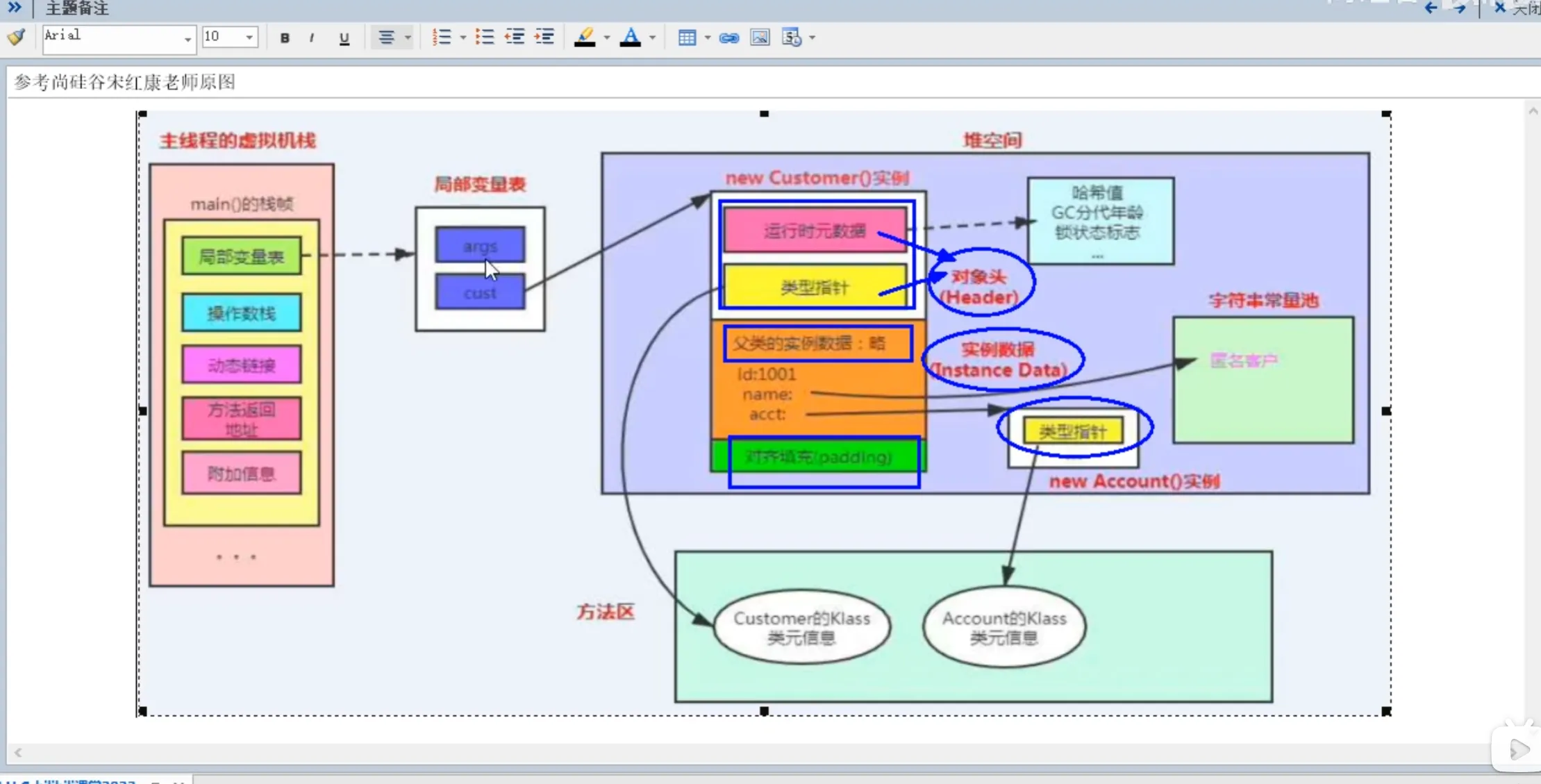The height and width of the screenshot is (784, 1541).
Task: Toggle underline formatting
Action: point(344,37)
